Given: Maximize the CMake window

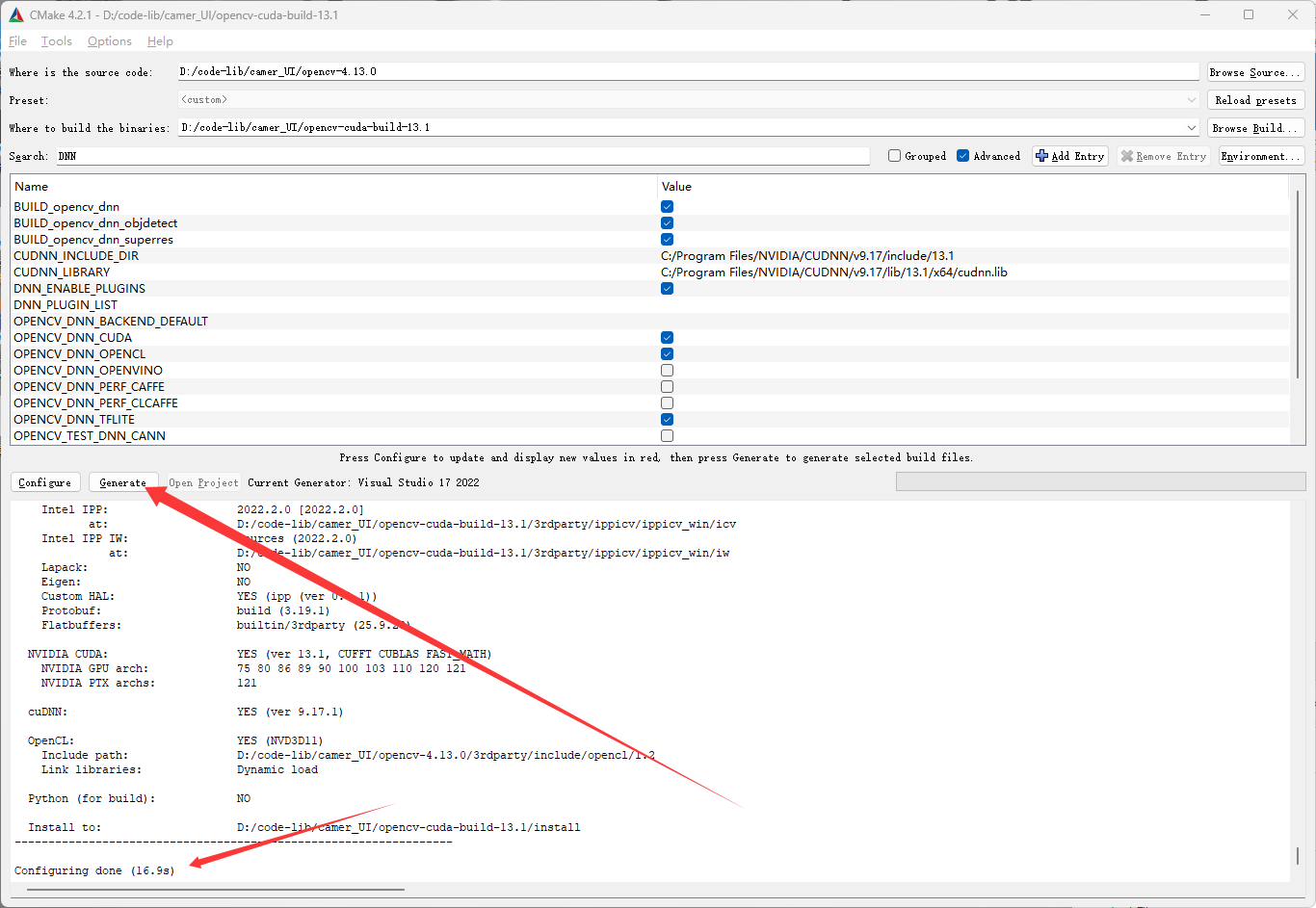Looking at the screenshot, I should coord(1249,14).
